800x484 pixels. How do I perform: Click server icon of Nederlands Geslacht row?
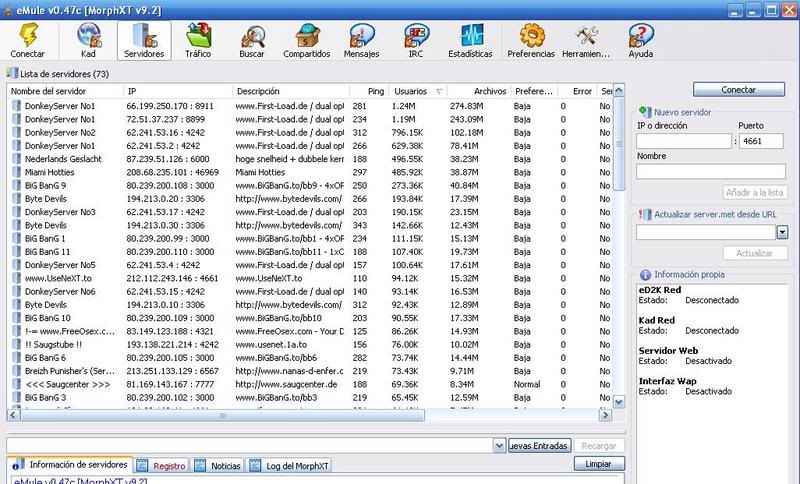pos(16,159)
